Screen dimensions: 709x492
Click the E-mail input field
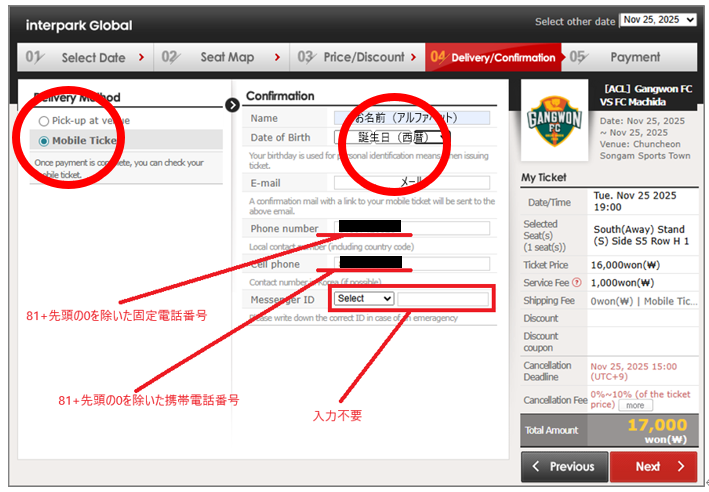[411, 182]
